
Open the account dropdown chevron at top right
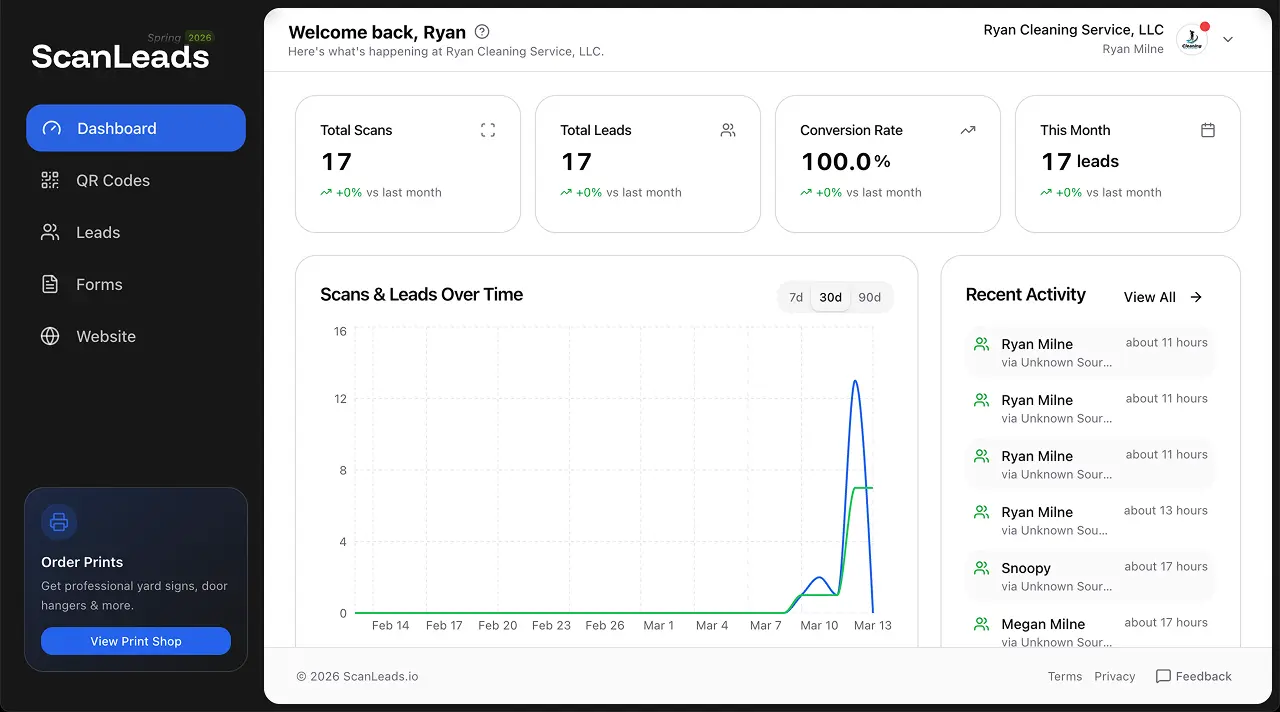click(x=1228, y=39)
